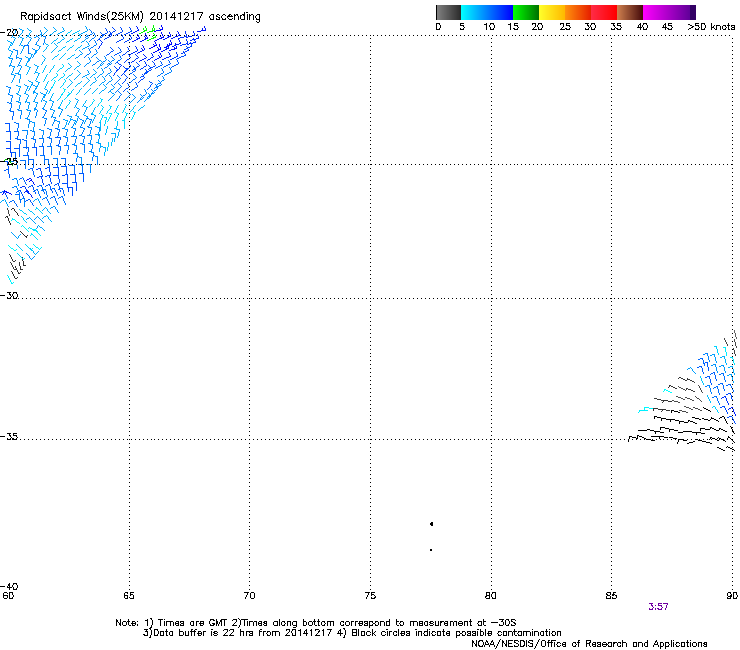Viewport: 740px width, 650px height.
Task: Click the latitude label '-30'
Action: pyautogui.click(x=9, y=295)
